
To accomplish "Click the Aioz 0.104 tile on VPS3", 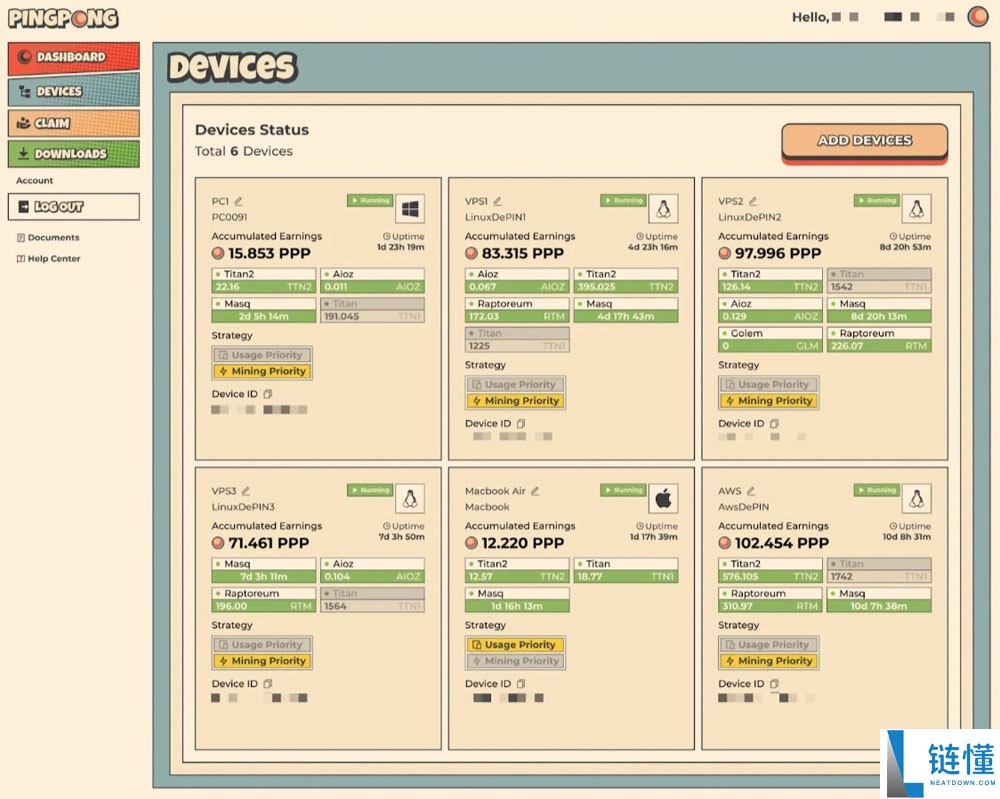I will tap(372, 570).
